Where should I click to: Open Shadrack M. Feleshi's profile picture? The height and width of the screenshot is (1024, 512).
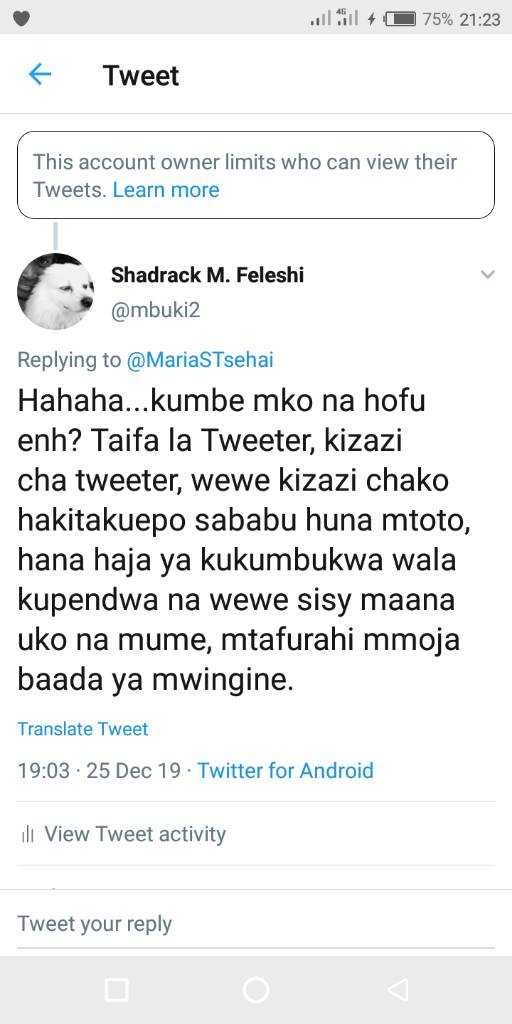(x=56, y=291)
